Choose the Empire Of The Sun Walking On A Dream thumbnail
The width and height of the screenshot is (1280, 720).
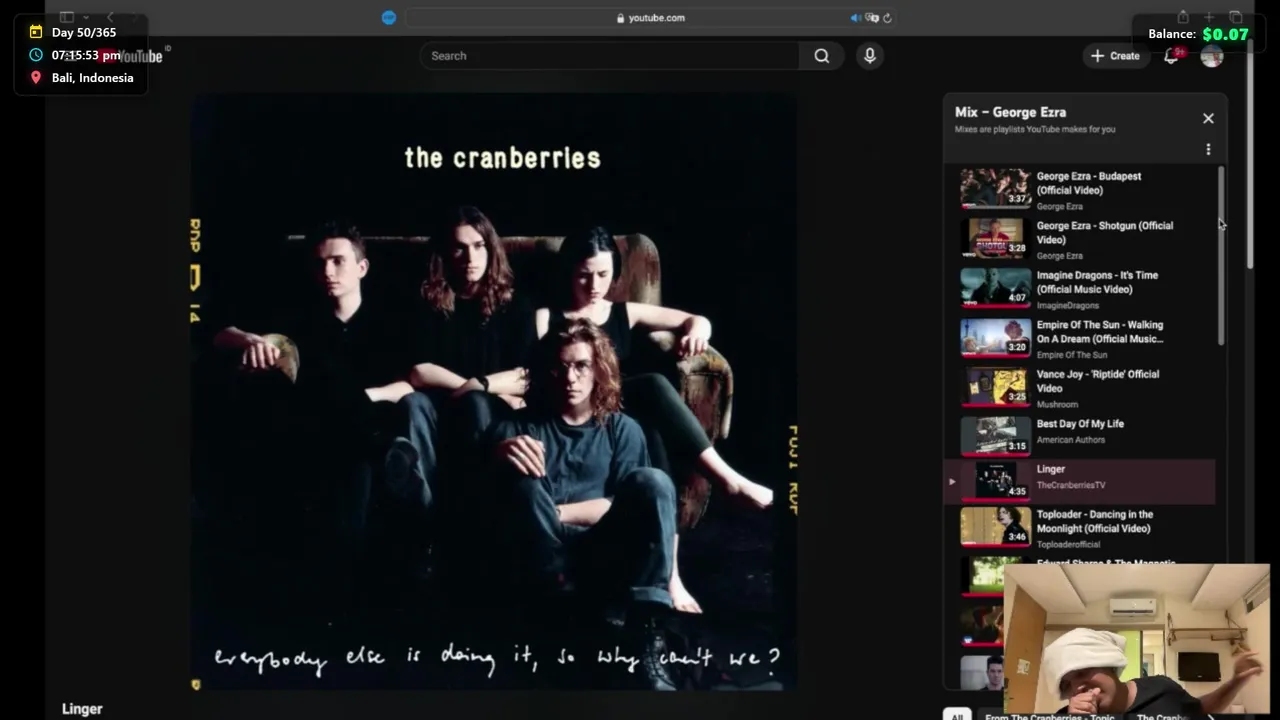coord(995,337)
